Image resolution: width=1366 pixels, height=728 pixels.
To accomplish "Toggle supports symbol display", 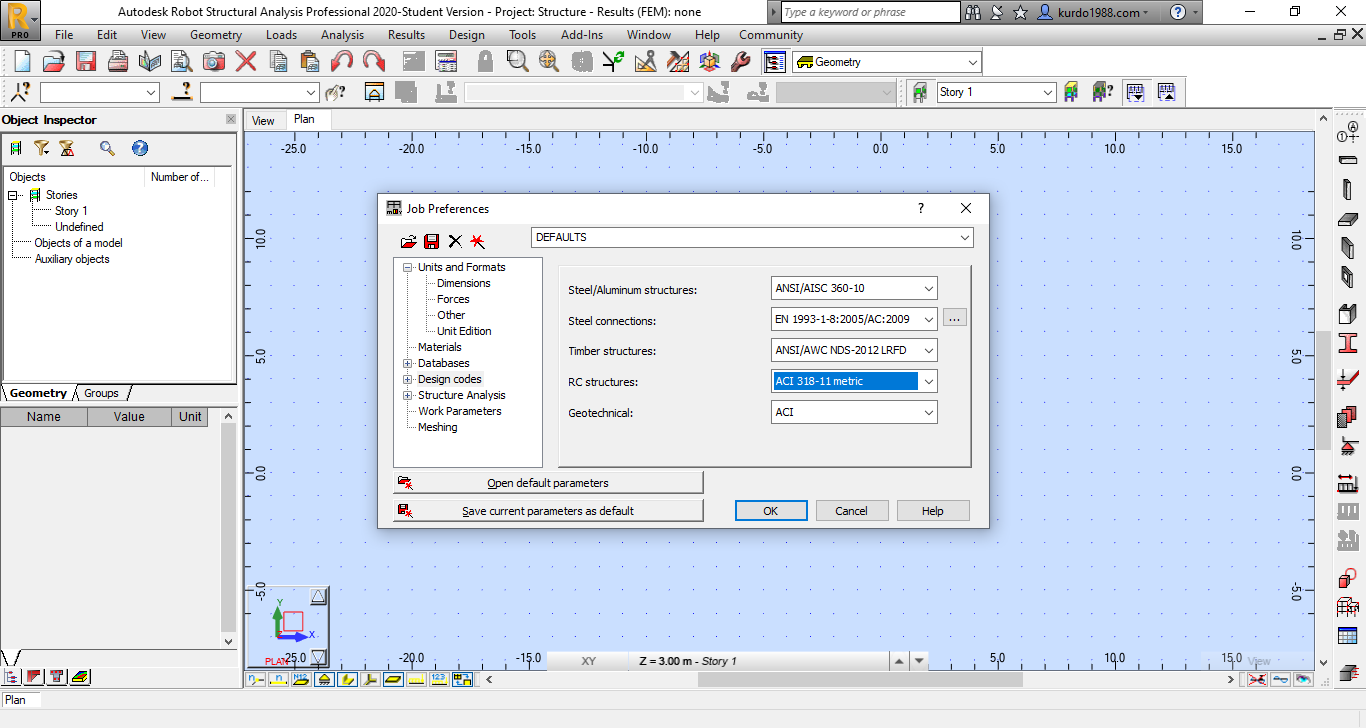I will tap(325, 679).
